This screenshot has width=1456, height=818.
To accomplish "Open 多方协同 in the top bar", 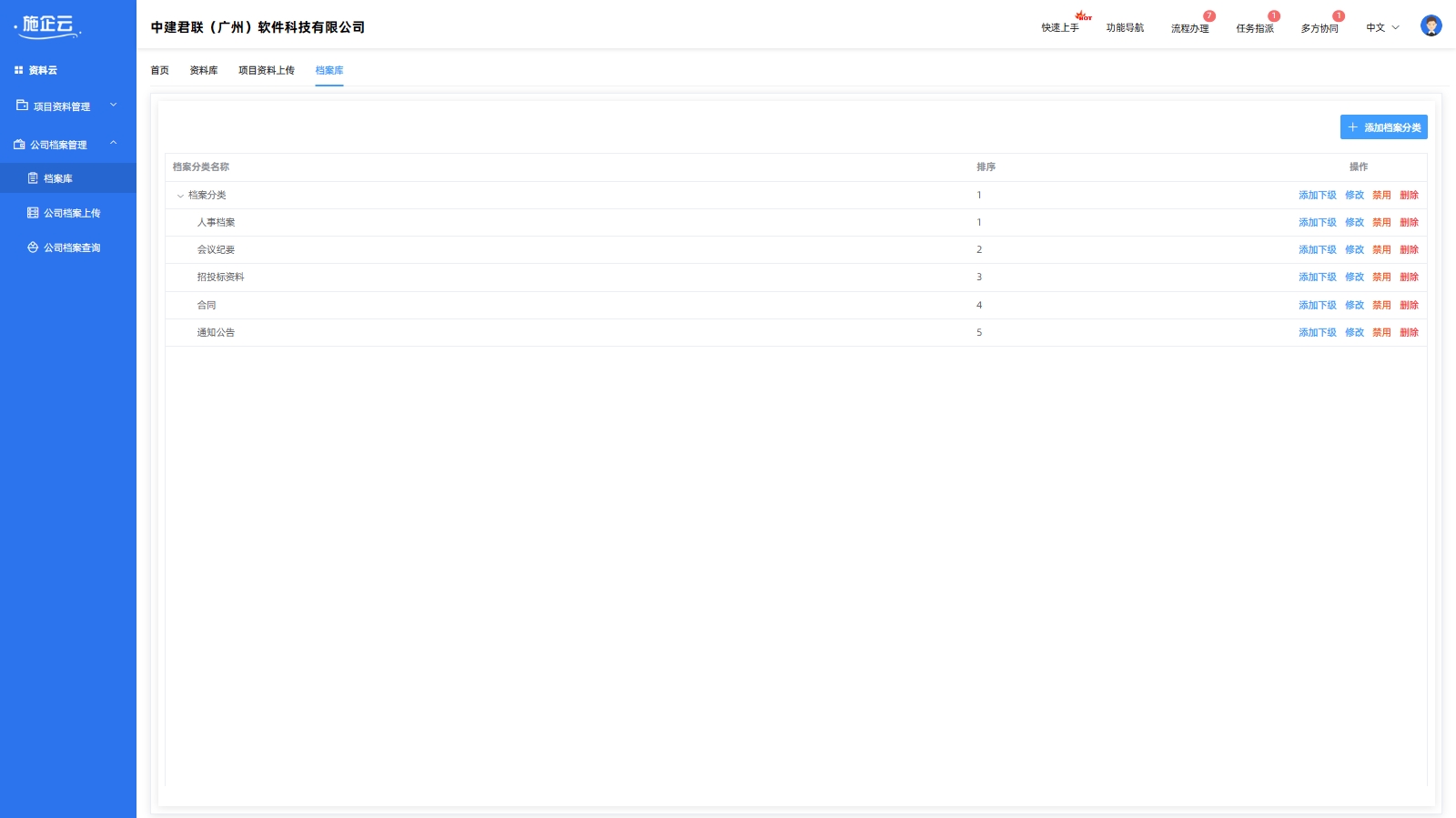I will pos(1319,28).
